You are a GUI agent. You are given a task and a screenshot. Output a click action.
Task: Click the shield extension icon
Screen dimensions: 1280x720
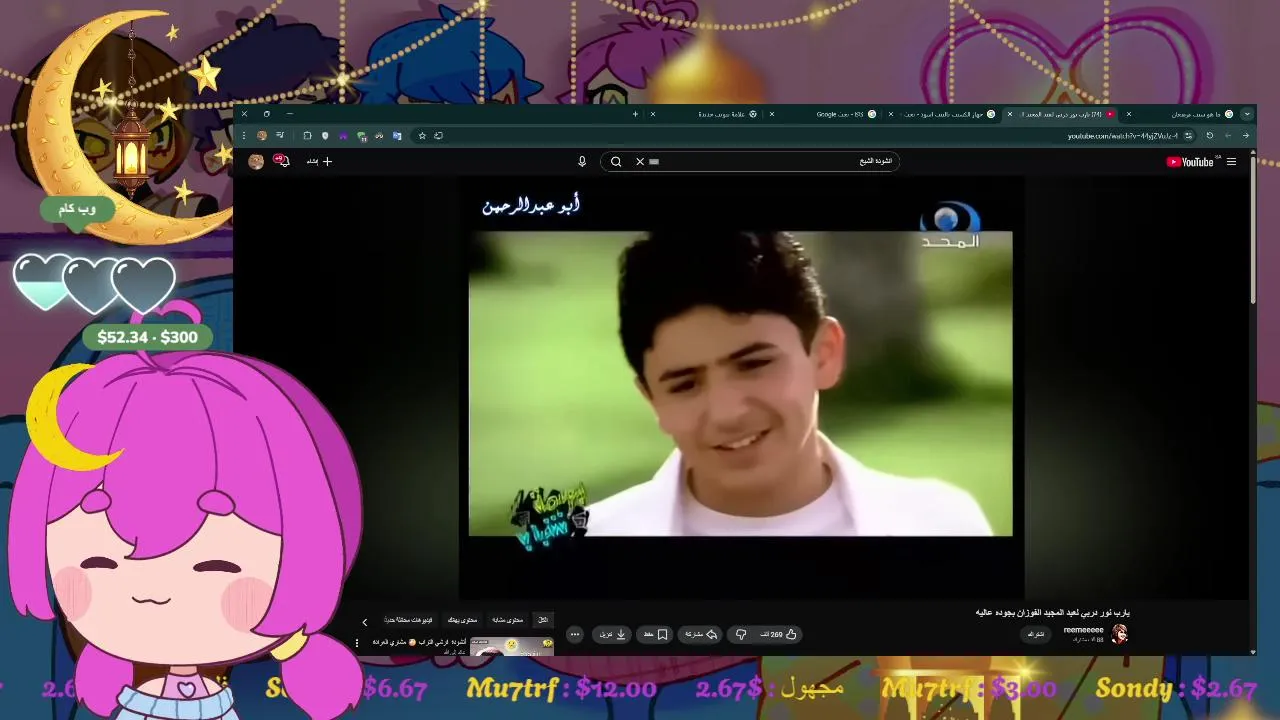pos(325,135)
